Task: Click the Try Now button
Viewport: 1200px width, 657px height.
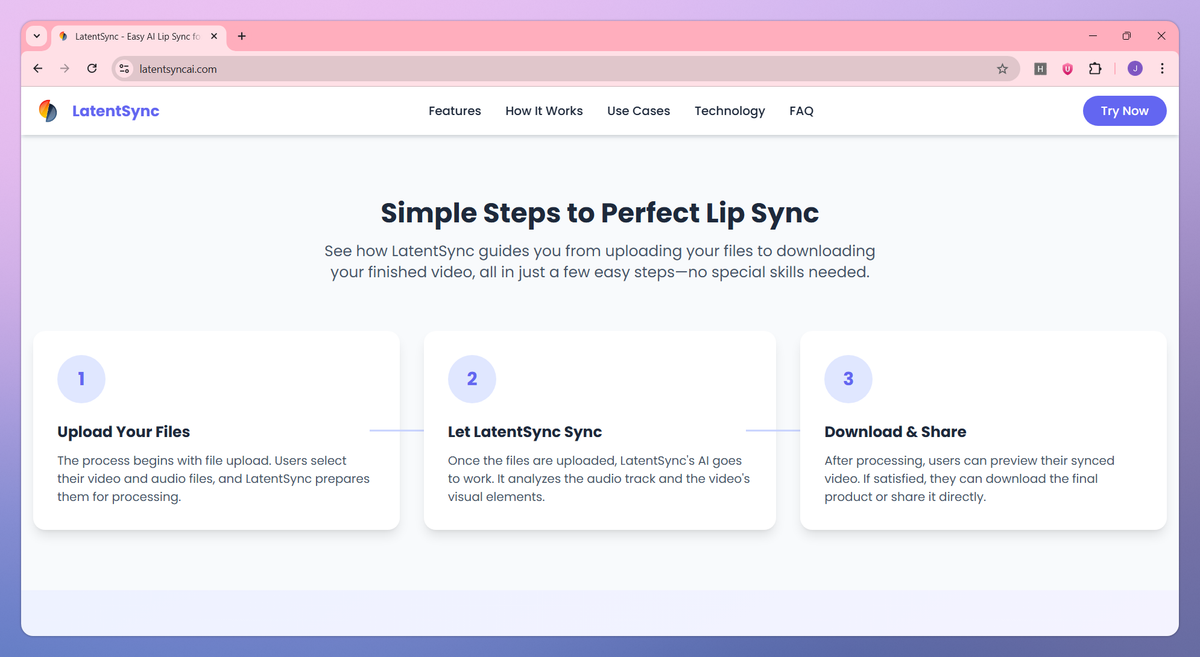Action: (1125, 111)
